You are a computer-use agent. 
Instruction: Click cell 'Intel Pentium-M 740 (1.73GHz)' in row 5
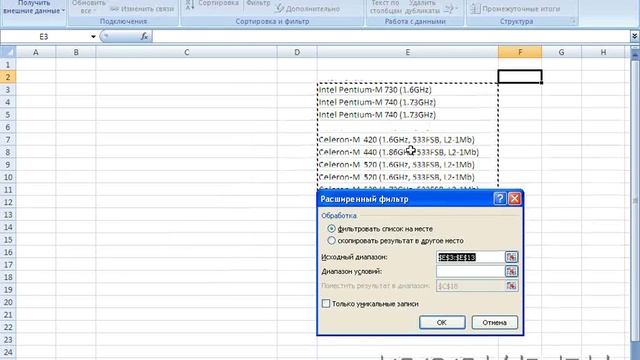pos(407,115)
